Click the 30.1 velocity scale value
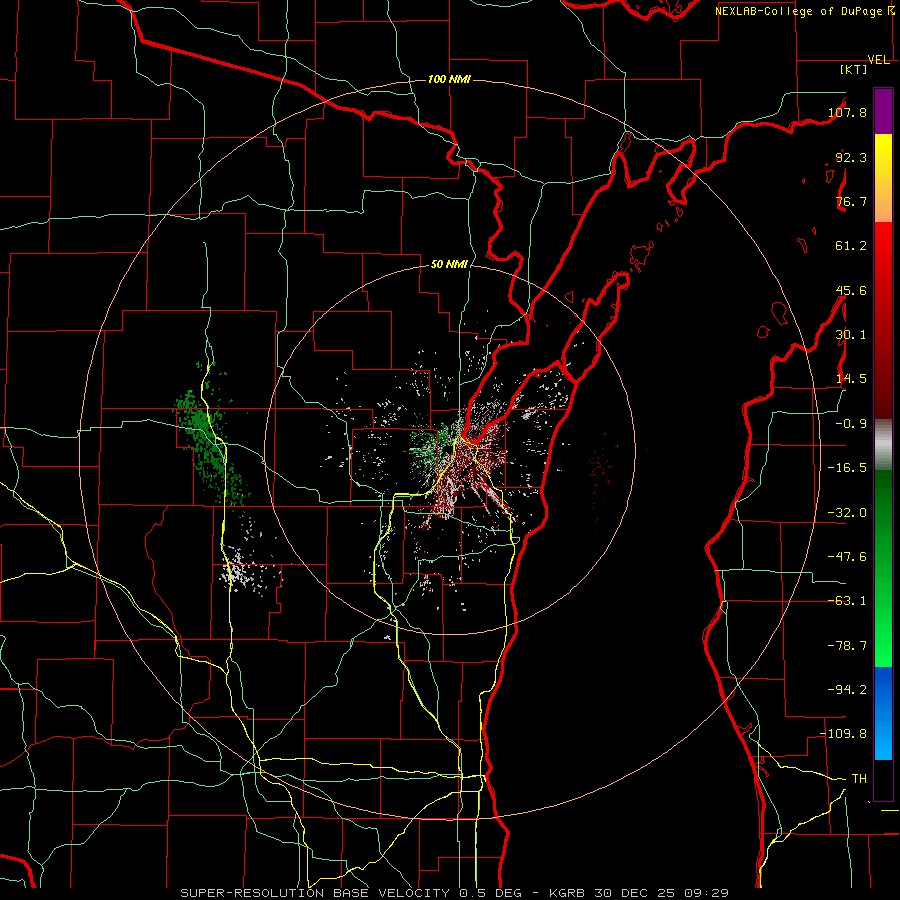This screenshot has height=900, width=900. coord(851,335)
